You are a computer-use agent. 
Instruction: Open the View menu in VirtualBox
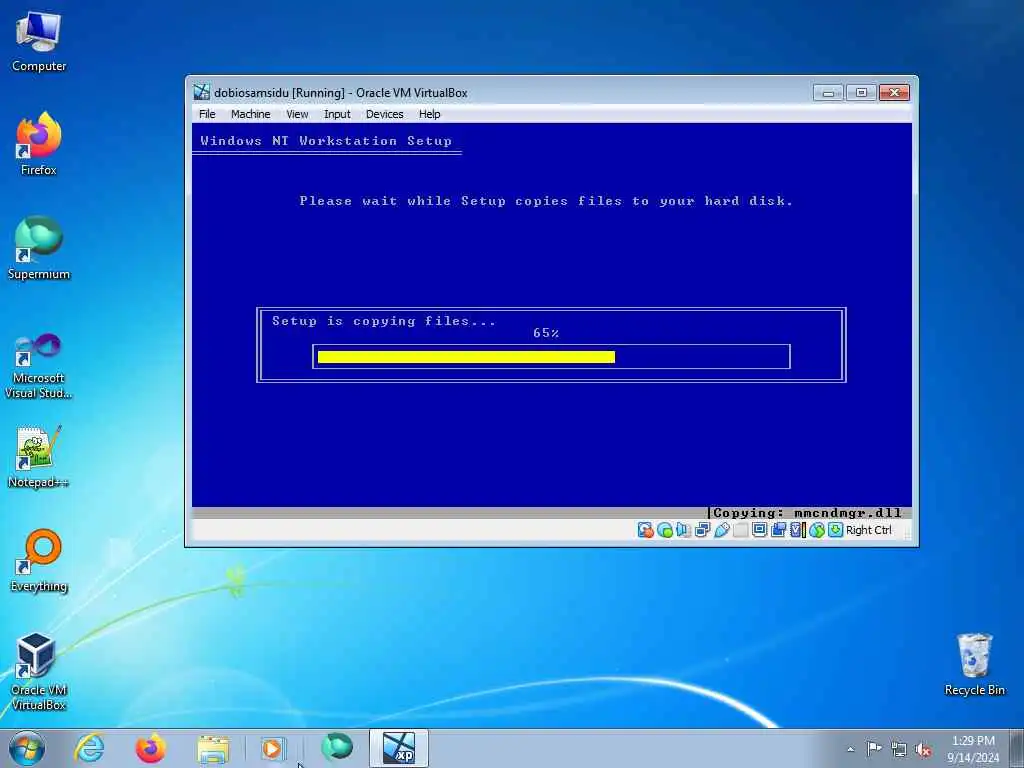297,114
